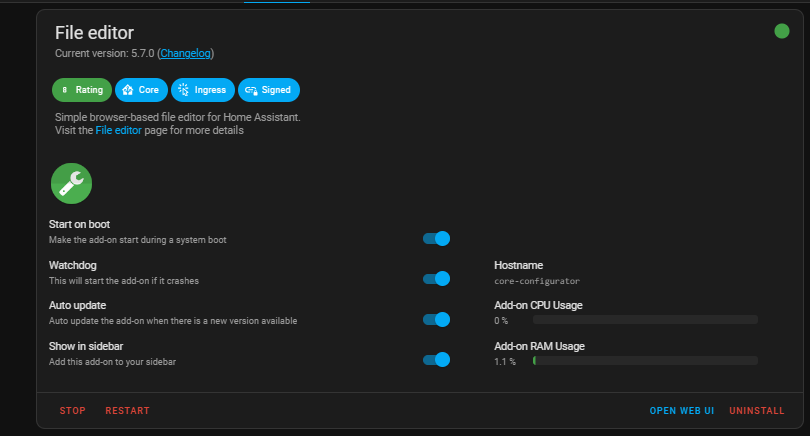
Task: Click the Watchdog label
Action: [72, 265]
